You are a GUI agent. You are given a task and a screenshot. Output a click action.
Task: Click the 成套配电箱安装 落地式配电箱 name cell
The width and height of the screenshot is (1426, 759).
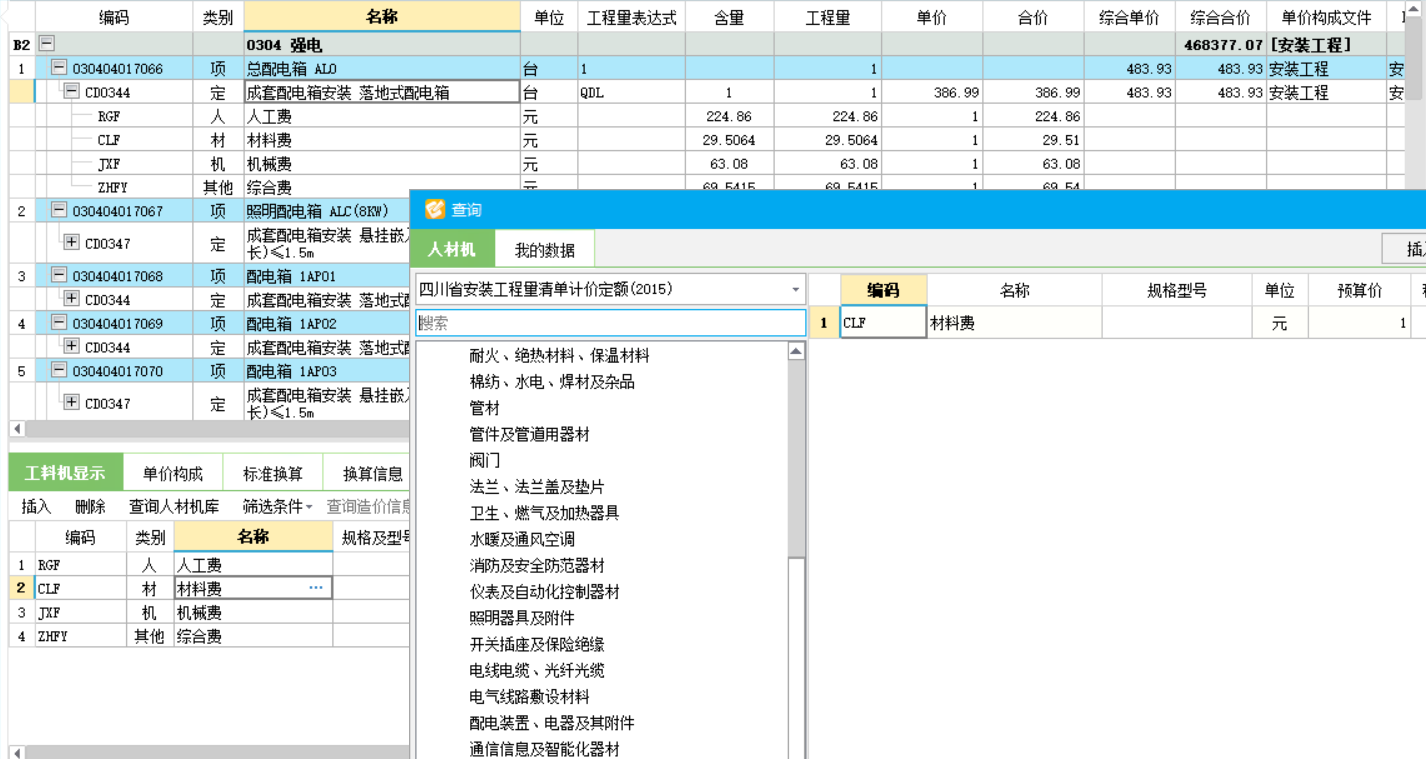[382, 92]
